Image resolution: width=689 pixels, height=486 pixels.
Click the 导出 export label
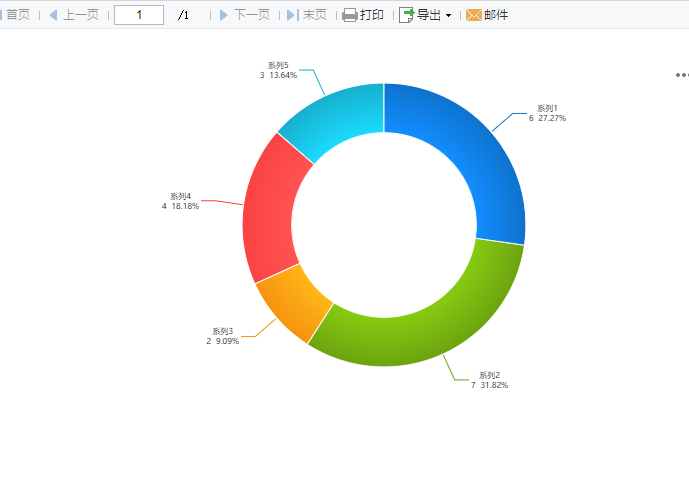428,15
